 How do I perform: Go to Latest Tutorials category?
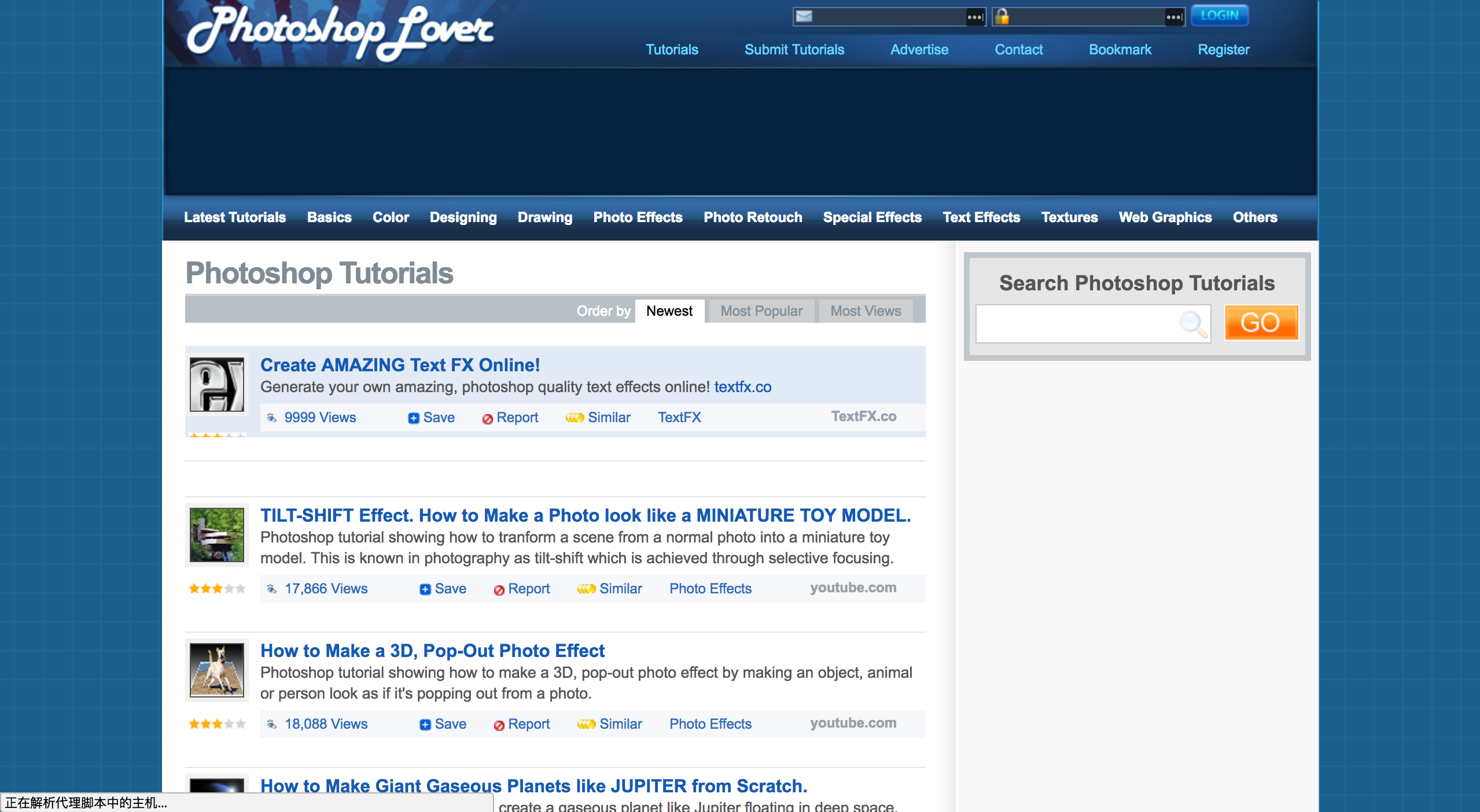[235, 217]
